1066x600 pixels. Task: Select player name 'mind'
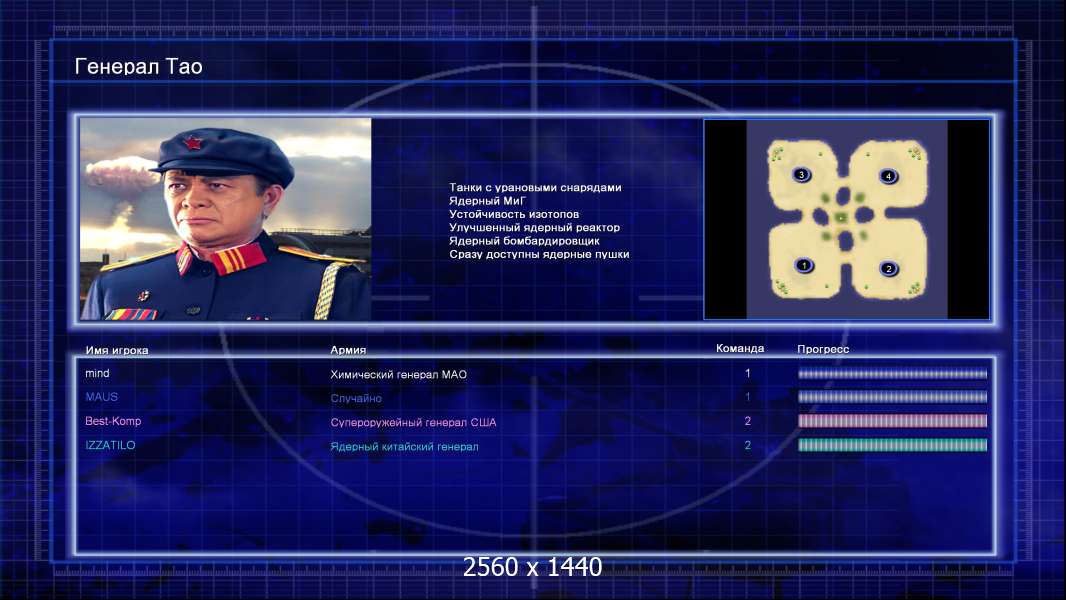click(x=97, y=373)
